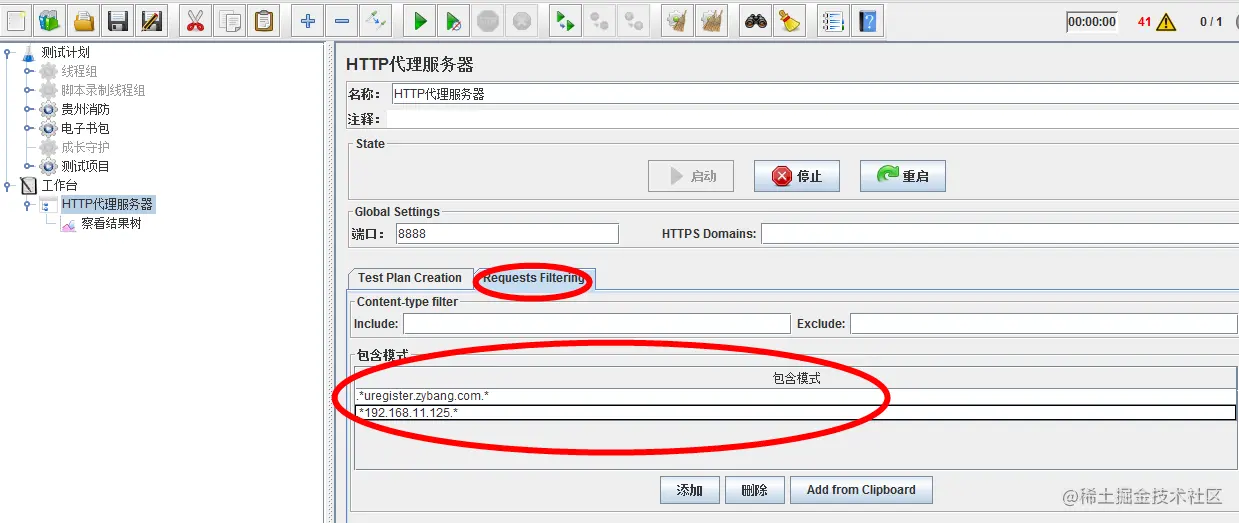Cut selection using the scissors icon
The image size is (1239, 523).
tap(196, 20)
